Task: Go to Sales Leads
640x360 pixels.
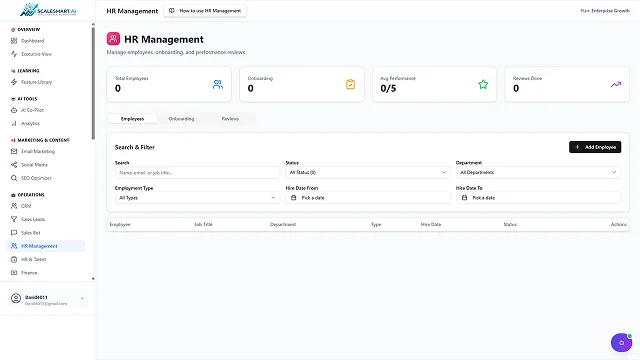Action: (45, 219)
